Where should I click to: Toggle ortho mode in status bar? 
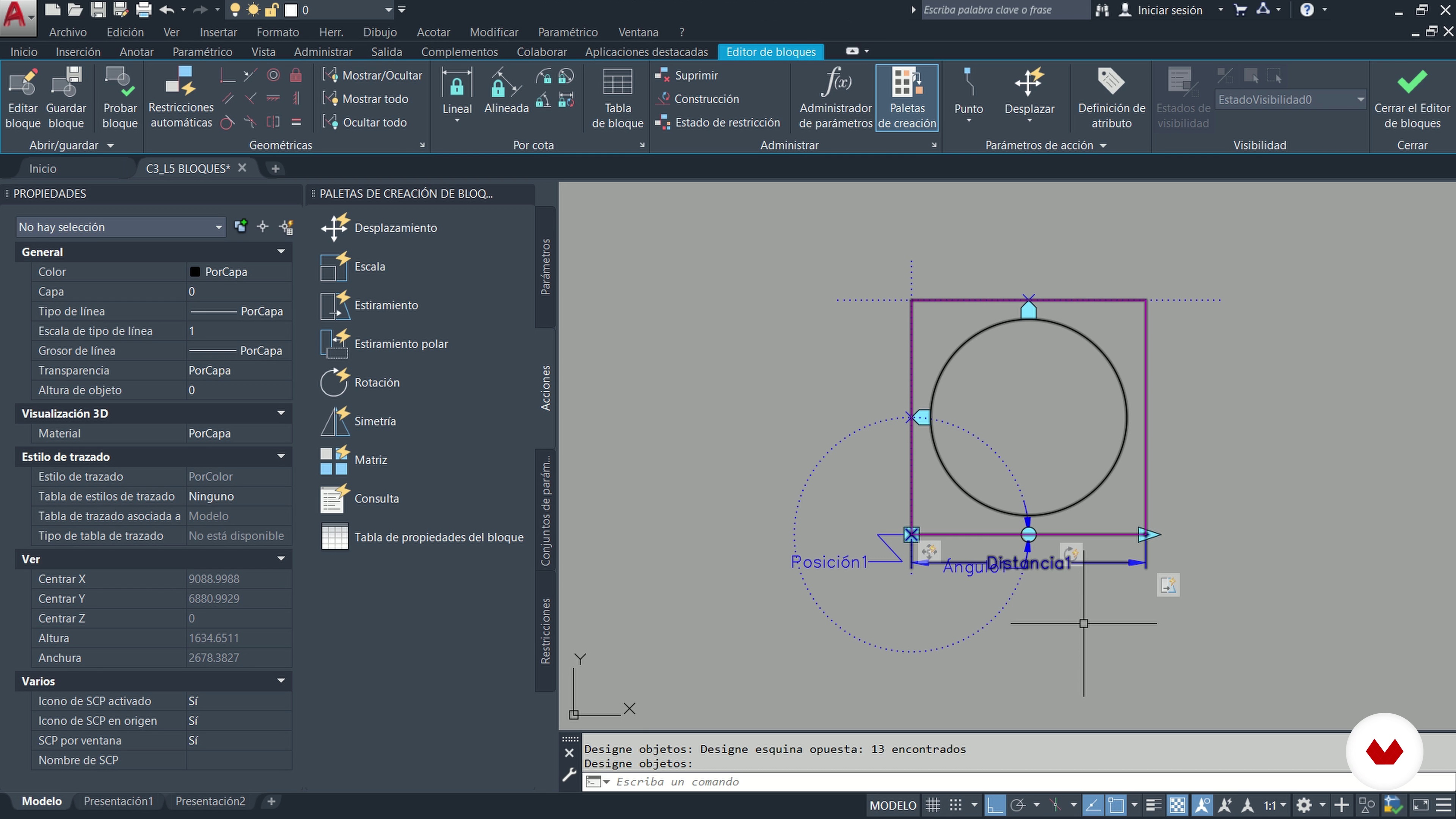[x=995, y=805]
